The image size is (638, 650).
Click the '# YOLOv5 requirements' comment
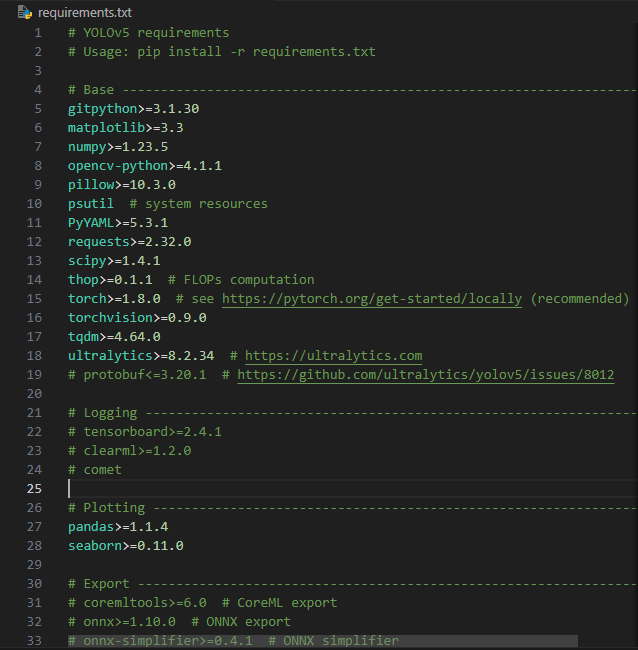click(x=148, y=33)
